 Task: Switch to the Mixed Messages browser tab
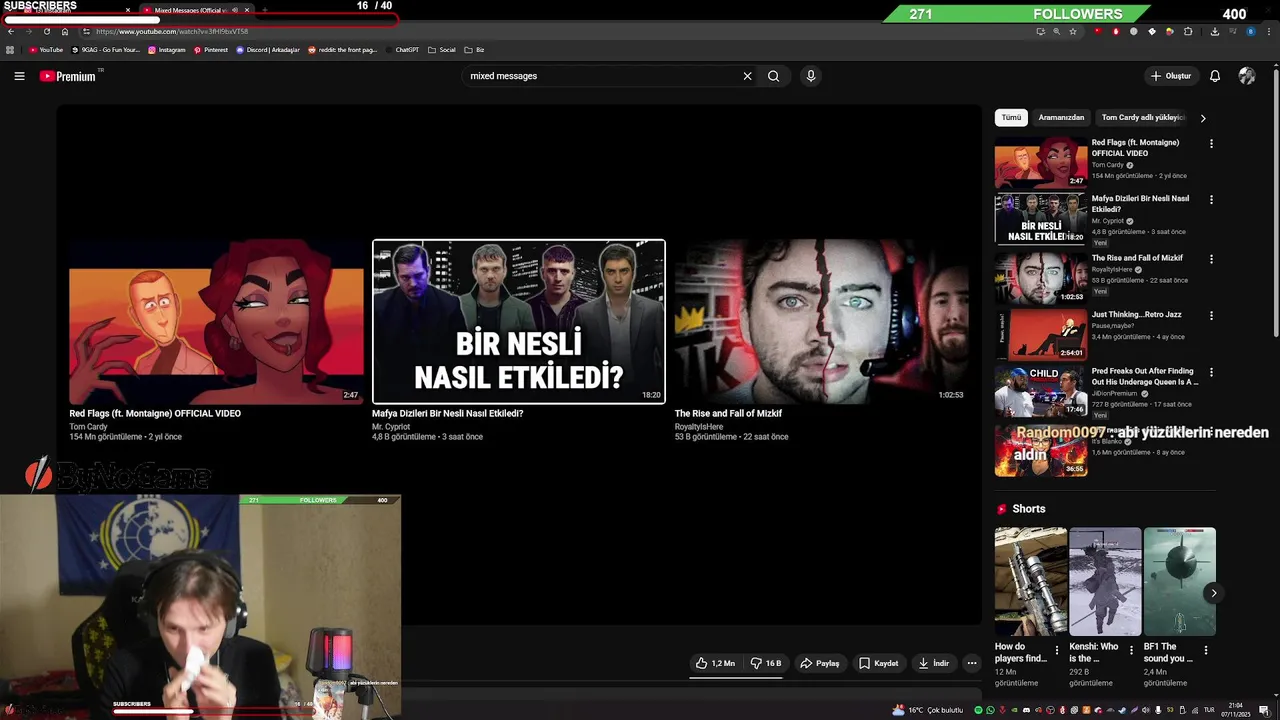coord(195,10)
